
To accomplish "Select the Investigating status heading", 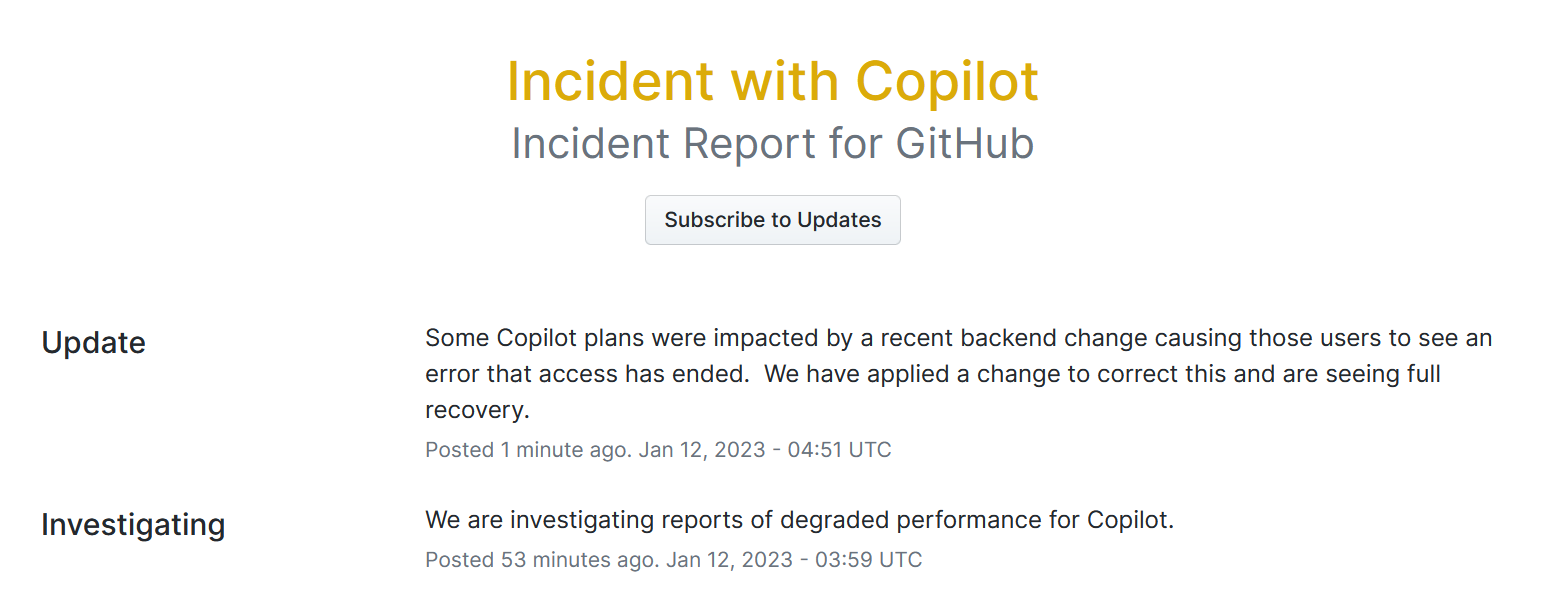I will point(133,524).
